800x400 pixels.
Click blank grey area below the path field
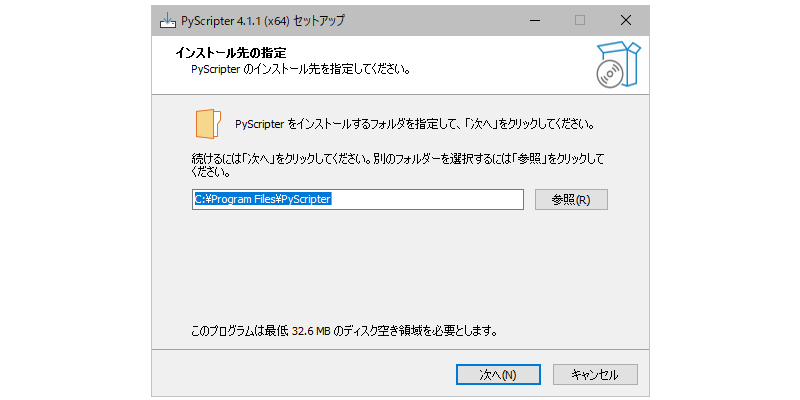(400, 265)
